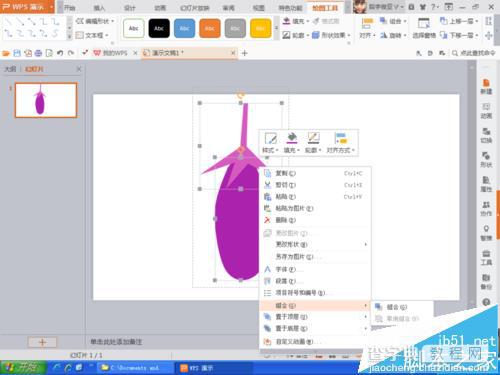The width and height of the screenshot is (500, 375).
Task: Select orange Abc shape style
Action: (x=210, y=28)
